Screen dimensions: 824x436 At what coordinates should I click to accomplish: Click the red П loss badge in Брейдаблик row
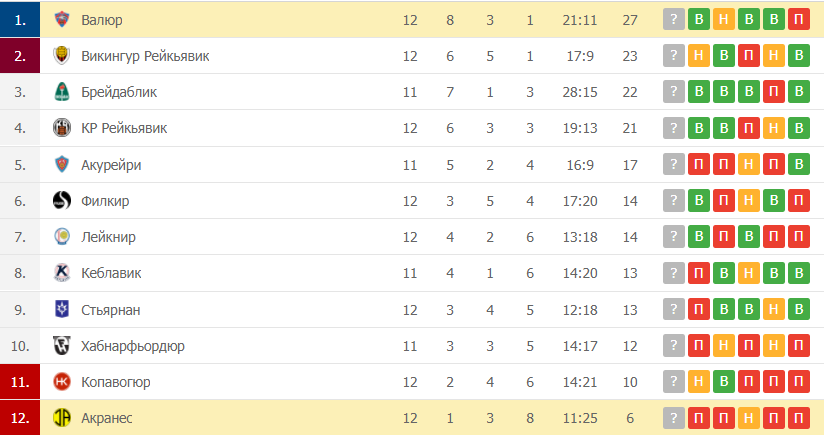[x=774, y=92]
